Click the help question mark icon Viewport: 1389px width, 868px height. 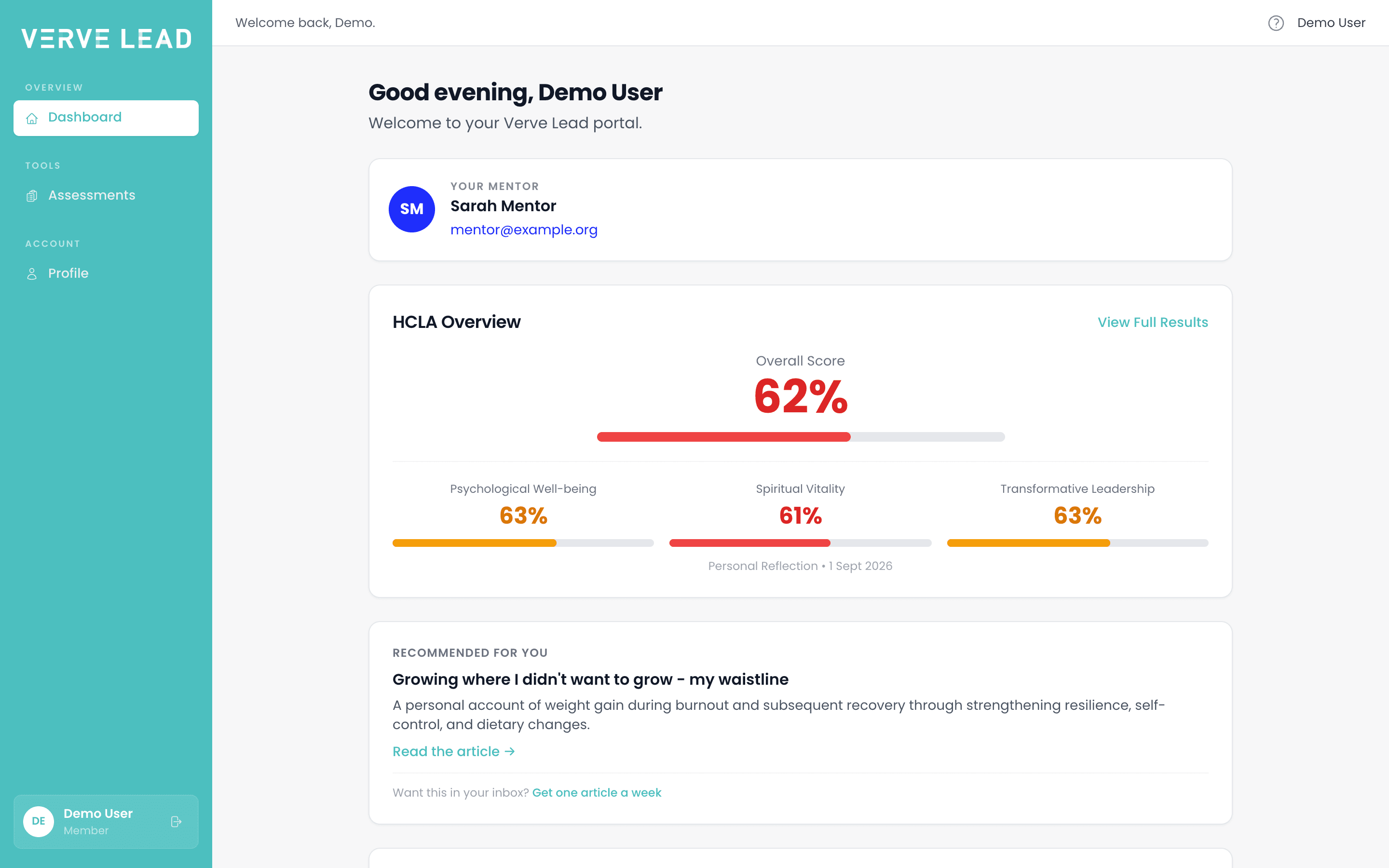[1275, 23]
